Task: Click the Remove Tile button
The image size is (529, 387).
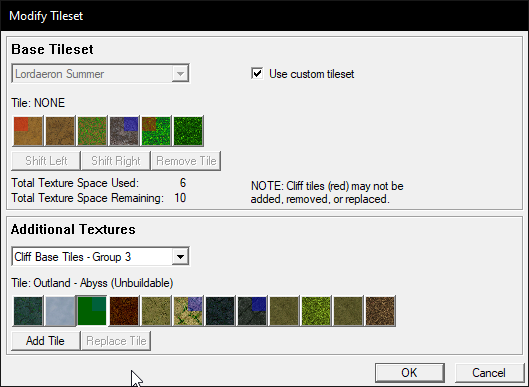Action: (x=186, y=161)
